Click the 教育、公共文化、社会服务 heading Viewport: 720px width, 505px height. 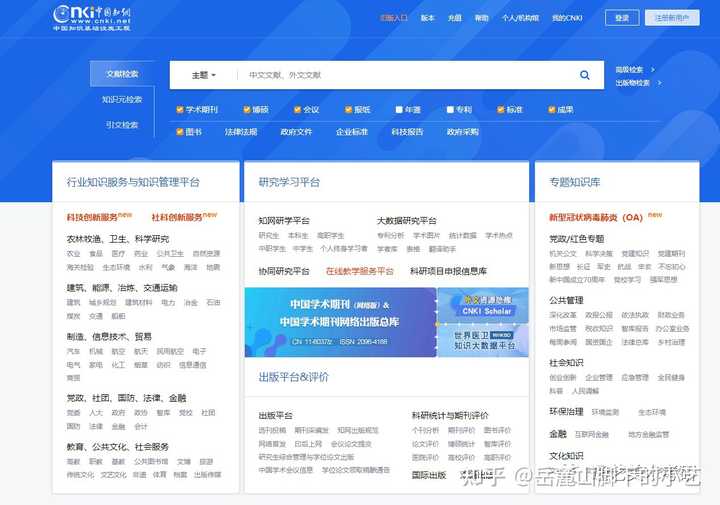click(118, 447)
